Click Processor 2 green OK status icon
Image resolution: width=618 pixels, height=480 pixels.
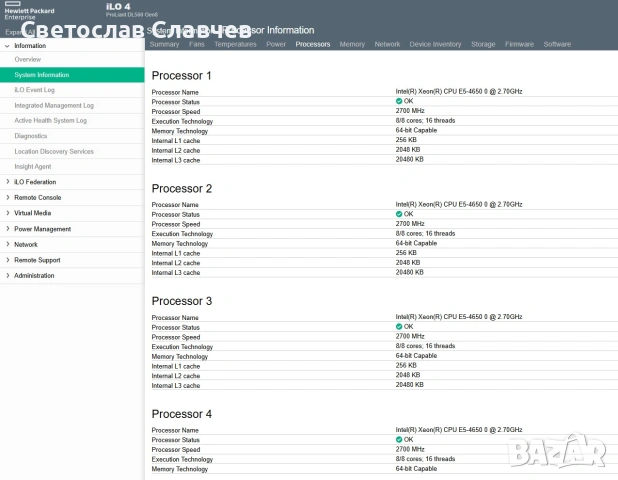[399, 214]
